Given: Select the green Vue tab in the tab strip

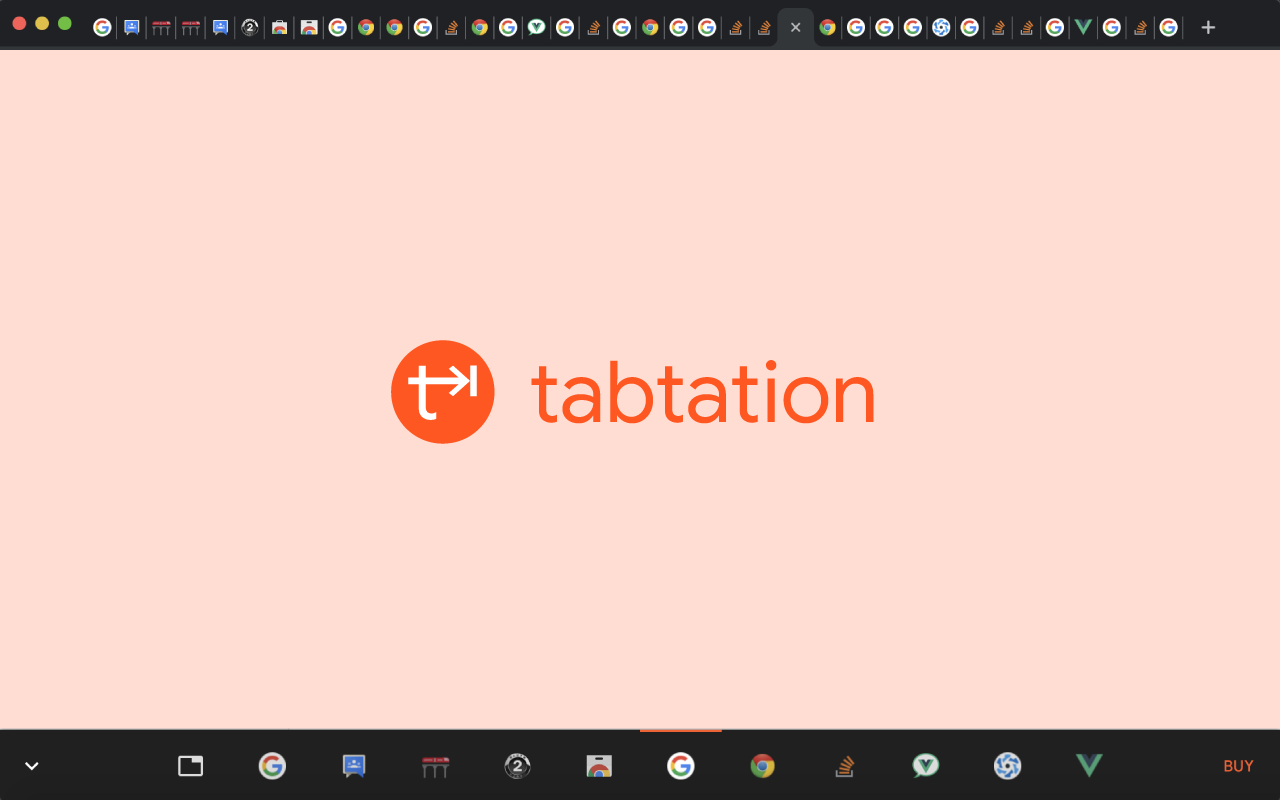Looking at the screenshot, I should tap(1082, 27).
